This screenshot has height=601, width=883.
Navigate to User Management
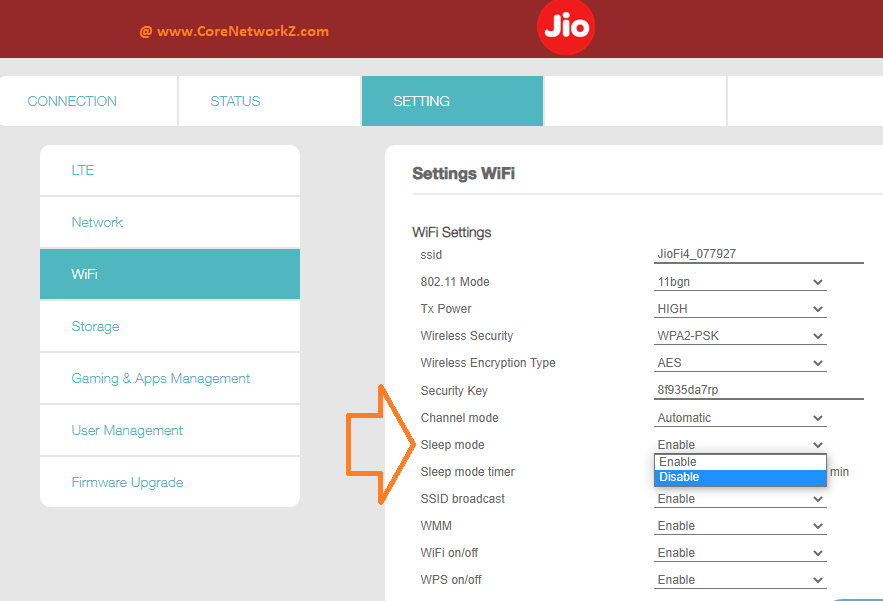(127, 430)
